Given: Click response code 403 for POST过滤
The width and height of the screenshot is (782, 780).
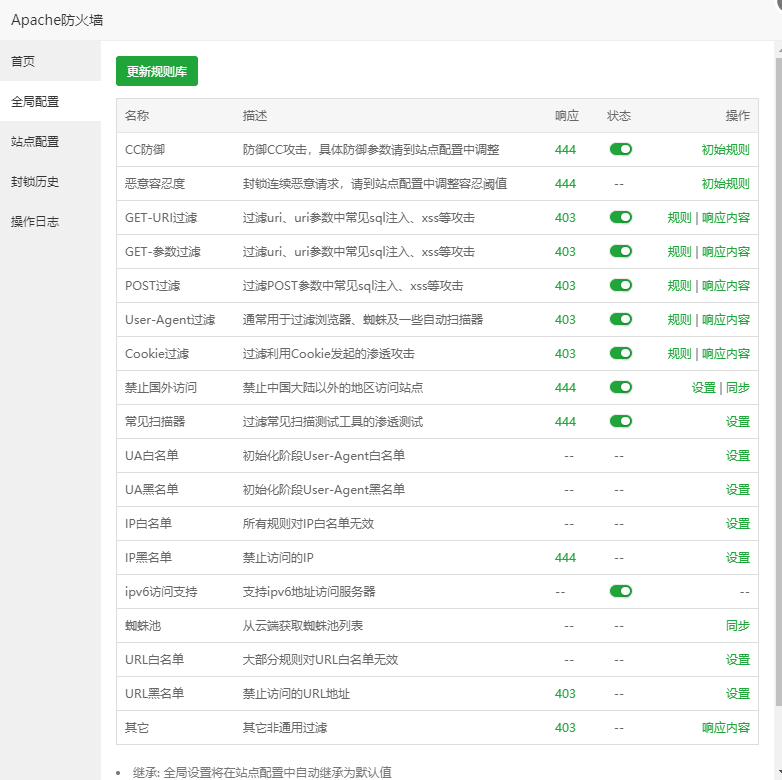Looking at the screenshot, I should (565, 285).
